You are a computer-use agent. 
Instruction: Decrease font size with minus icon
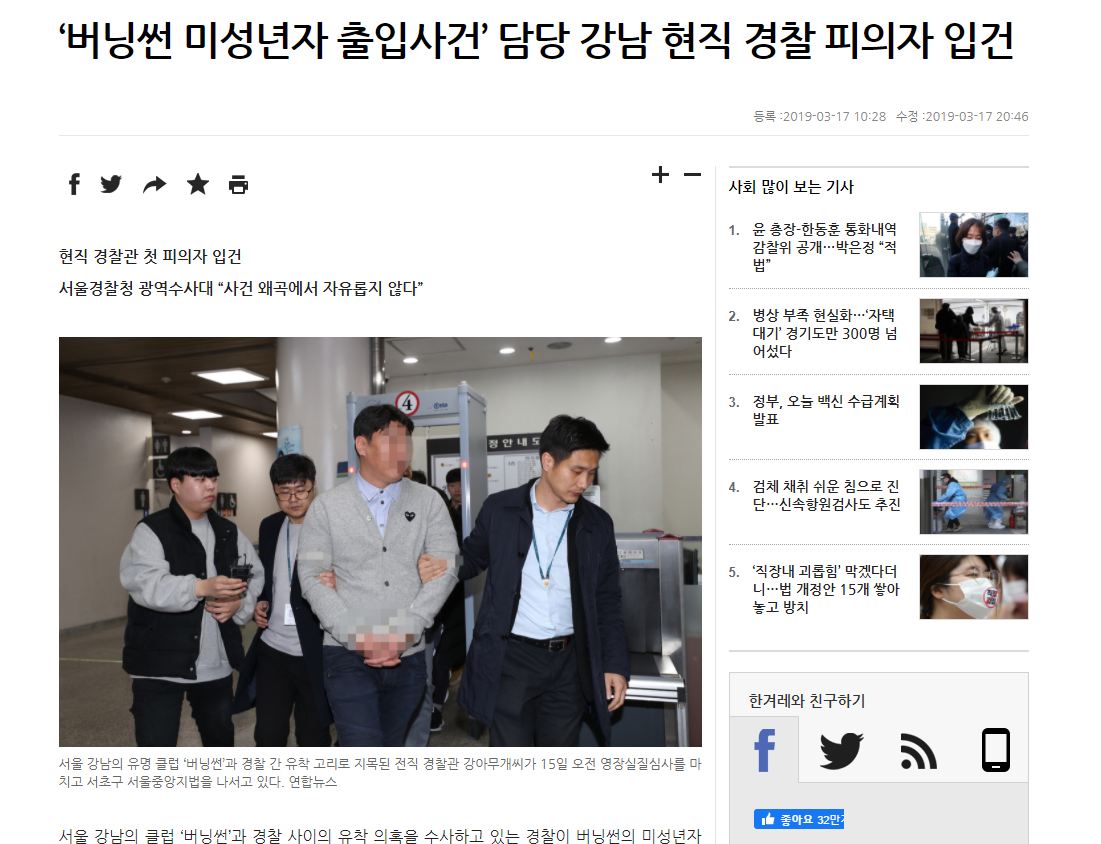coord(692,175)
